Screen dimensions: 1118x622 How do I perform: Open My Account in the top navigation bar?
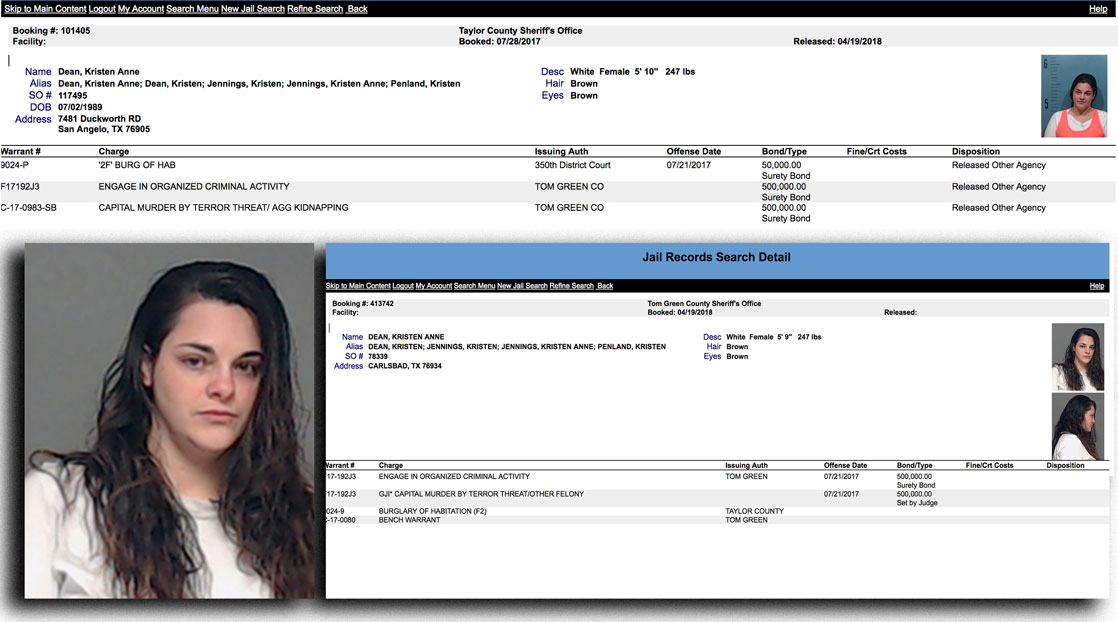tap(140, 9)
